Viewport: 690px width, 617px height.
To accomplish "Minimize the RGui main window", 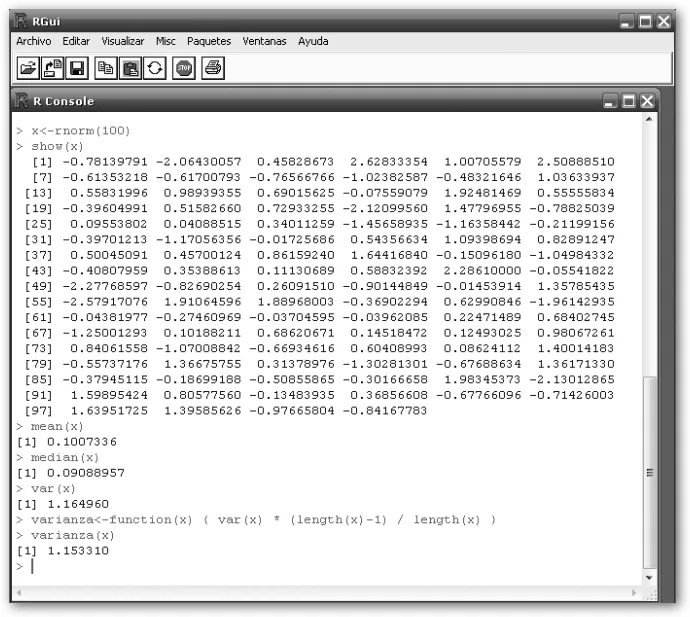I will [x=627, y=21].
